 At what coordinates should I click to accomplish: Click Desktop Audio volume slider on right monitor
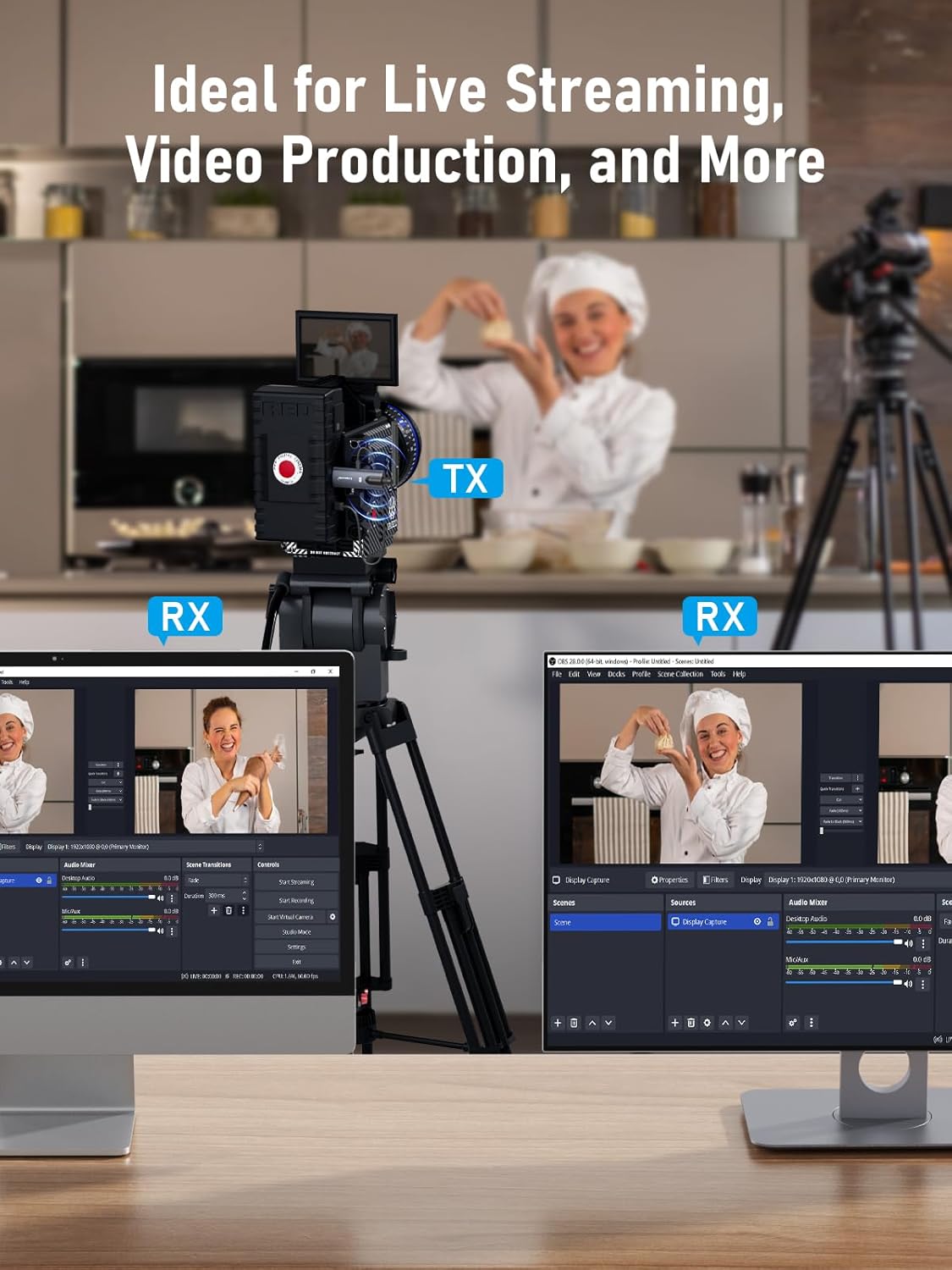point(846,941)
